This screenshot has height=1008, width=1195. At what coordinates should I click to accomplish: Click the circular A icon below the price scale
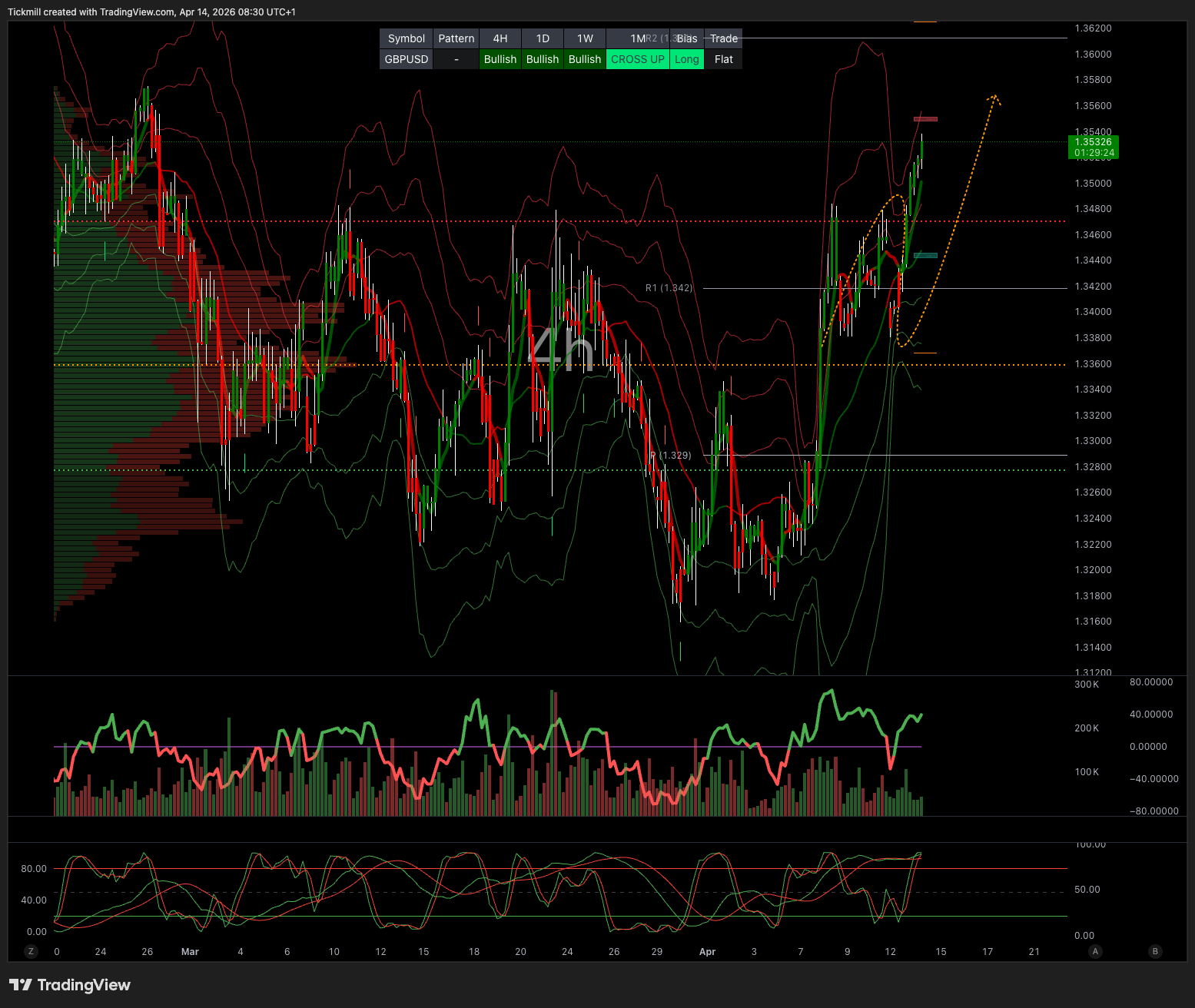coord(1096,951)
